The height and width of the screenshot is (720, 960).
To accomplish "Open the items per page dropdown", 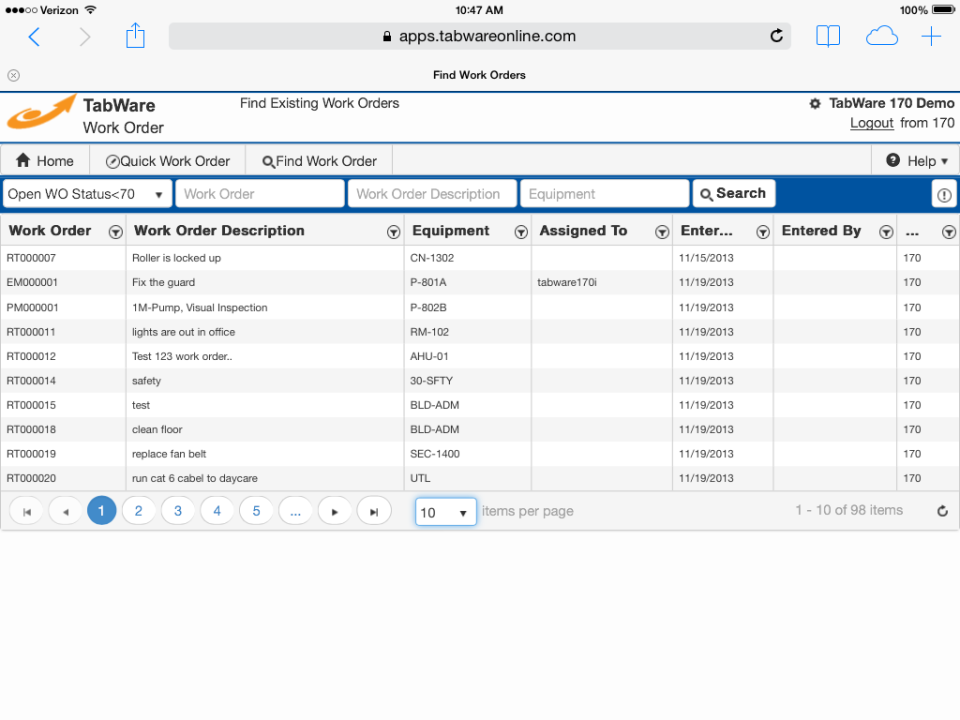I will tap(445, 510).
